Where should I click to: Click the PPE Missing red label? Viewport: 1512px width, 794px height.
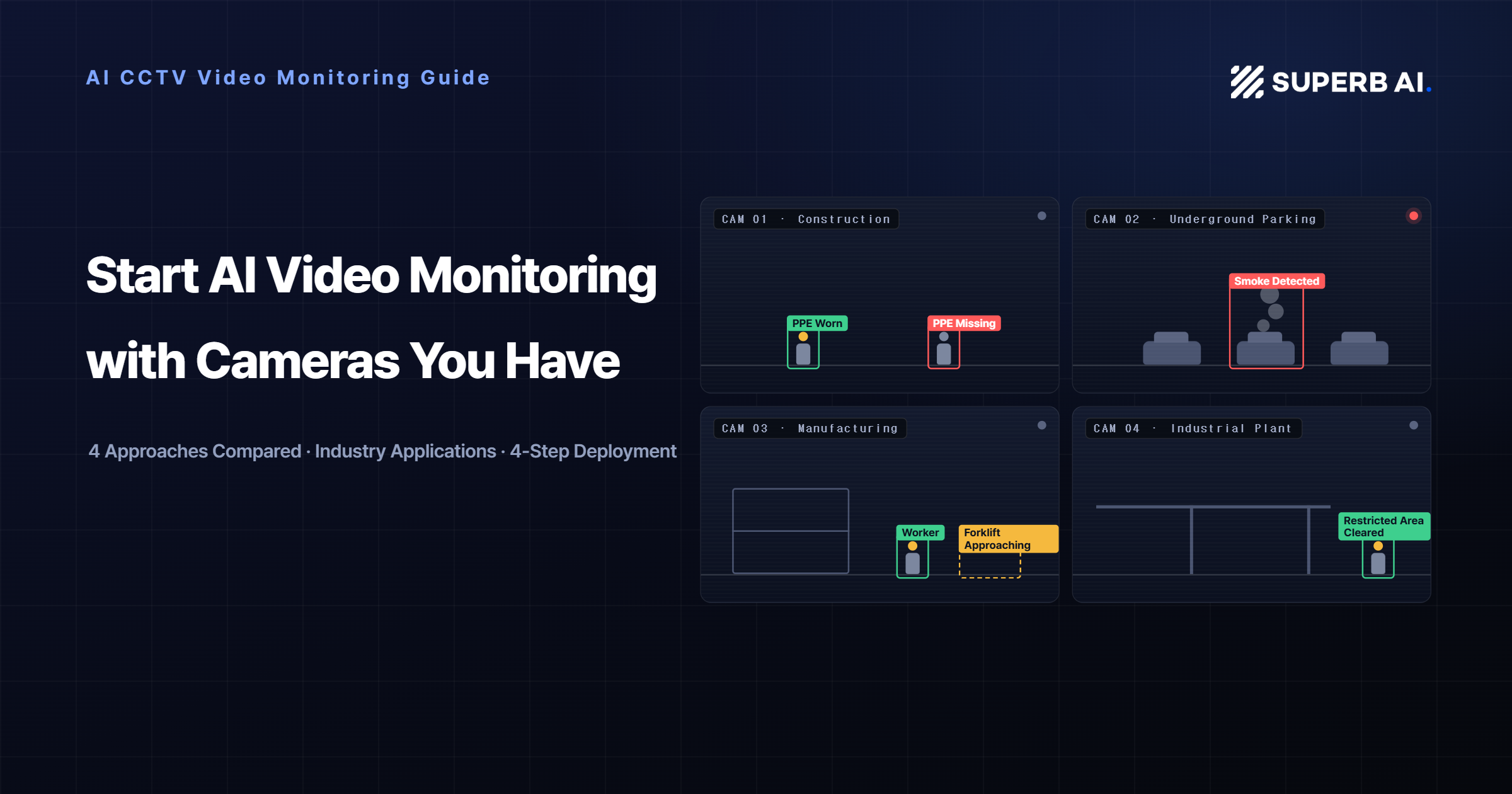click(964, 323)
